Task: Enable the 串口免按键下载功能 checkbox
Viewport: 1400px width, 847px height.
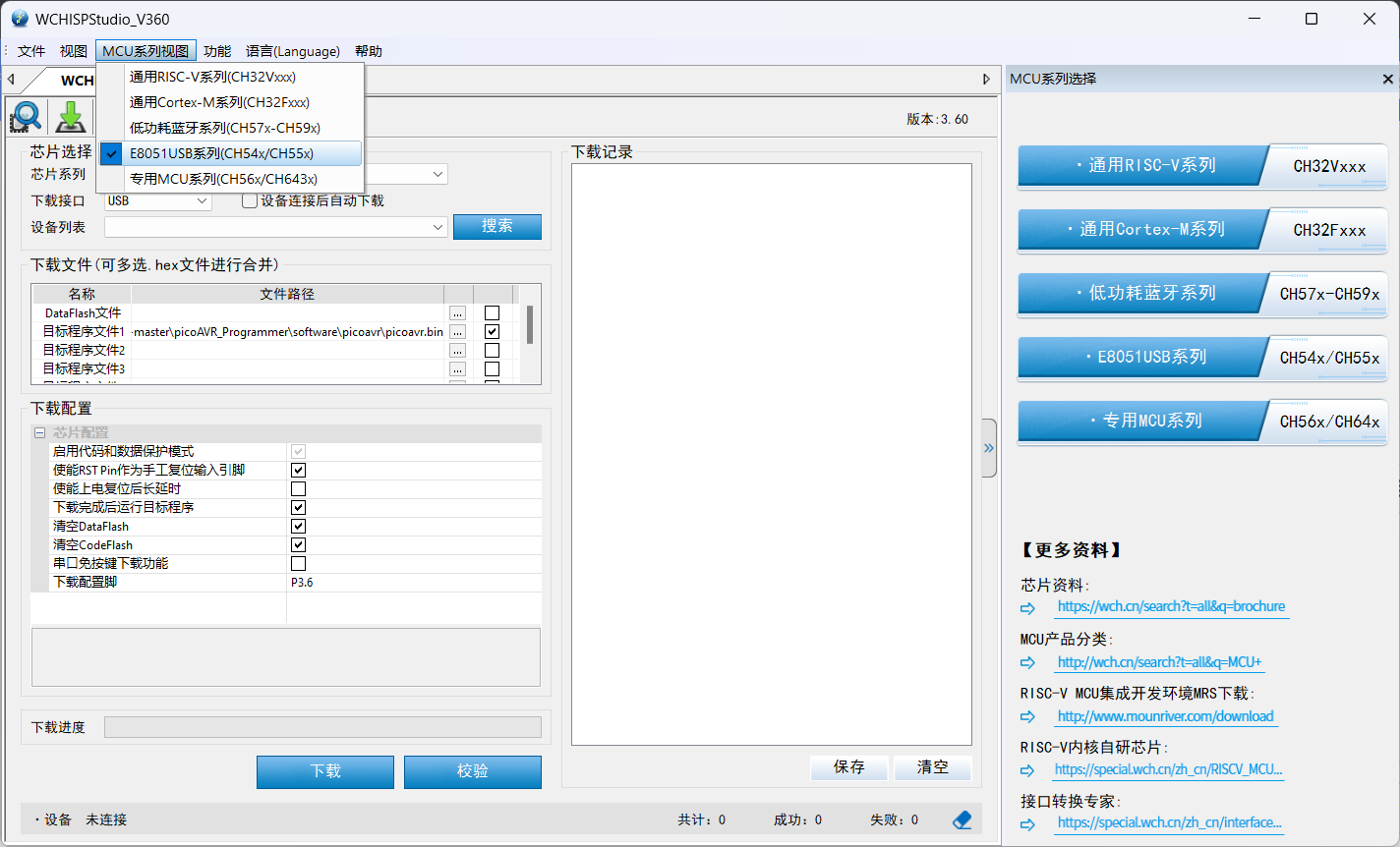Action: click(298, 564)
